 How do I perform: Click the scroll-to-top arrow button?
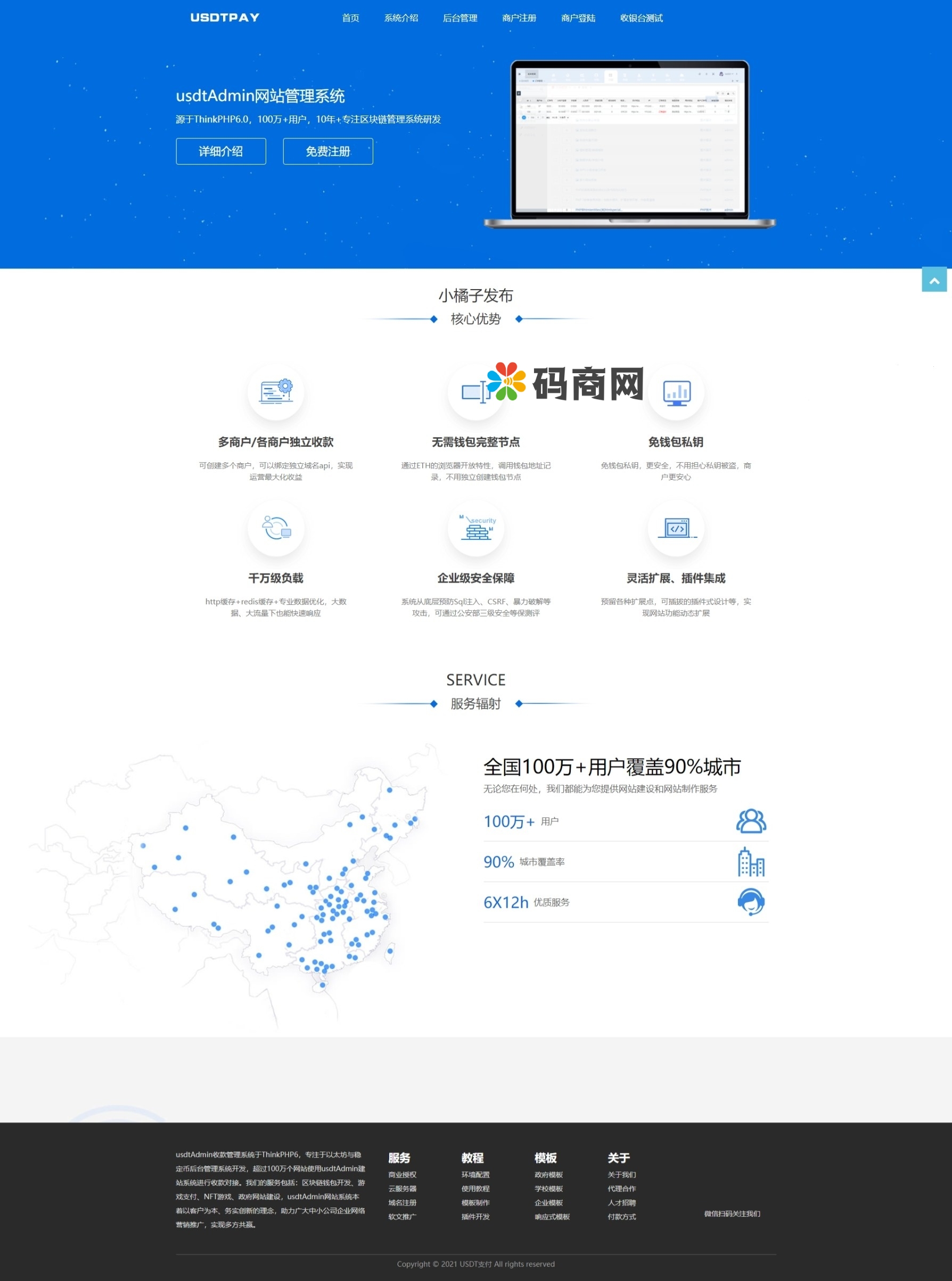pos(933,280)
